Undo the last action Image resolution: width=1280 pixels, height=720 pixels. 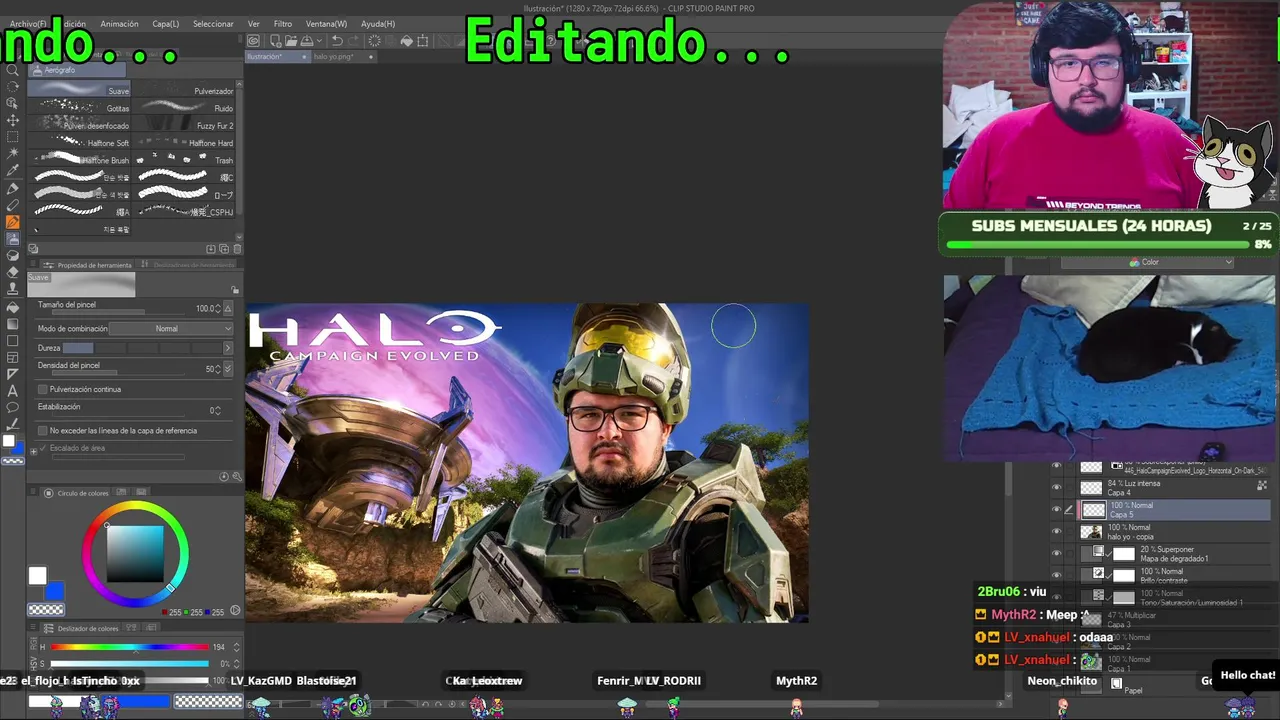coord(337,41)
